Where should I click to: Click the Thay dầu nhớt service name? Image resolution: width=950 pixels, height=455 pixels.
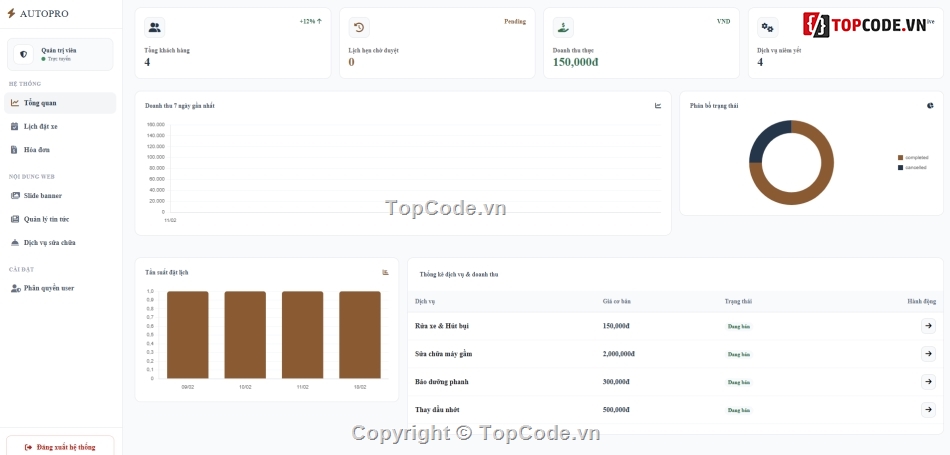pos(437,410)
